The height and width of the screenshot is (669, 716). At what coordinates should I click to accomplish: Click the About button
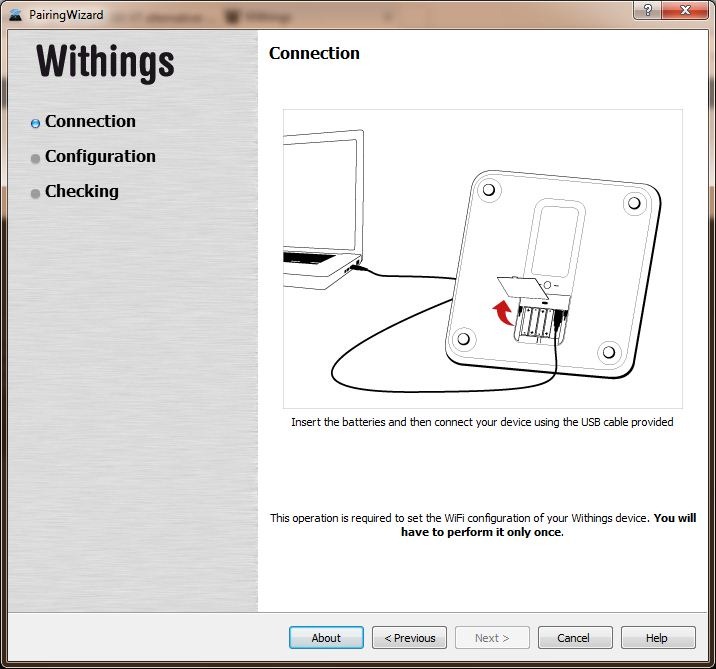click(326, 637)
